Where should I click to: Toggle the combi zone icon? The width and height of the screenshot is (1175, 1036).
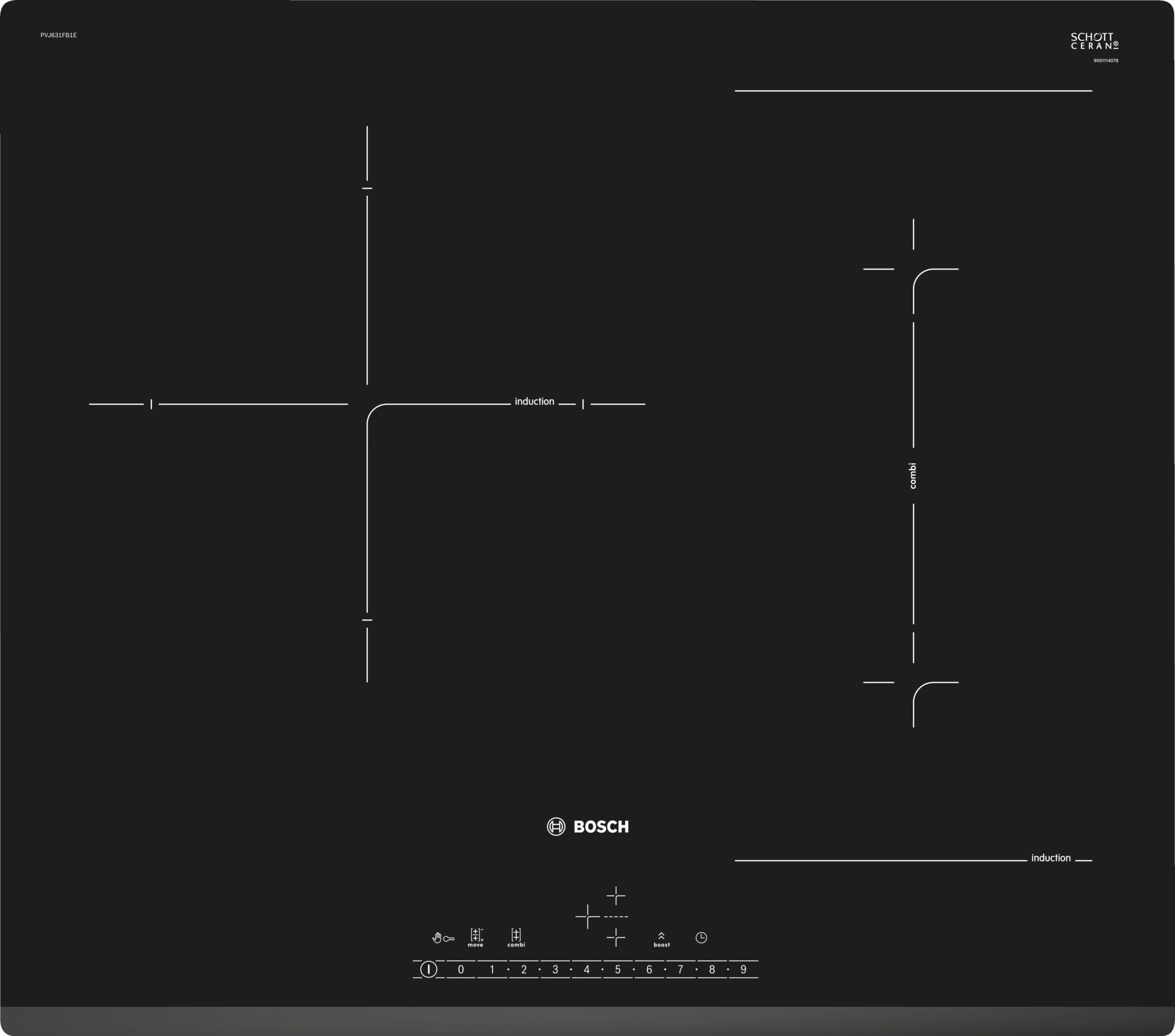(516, 937)
